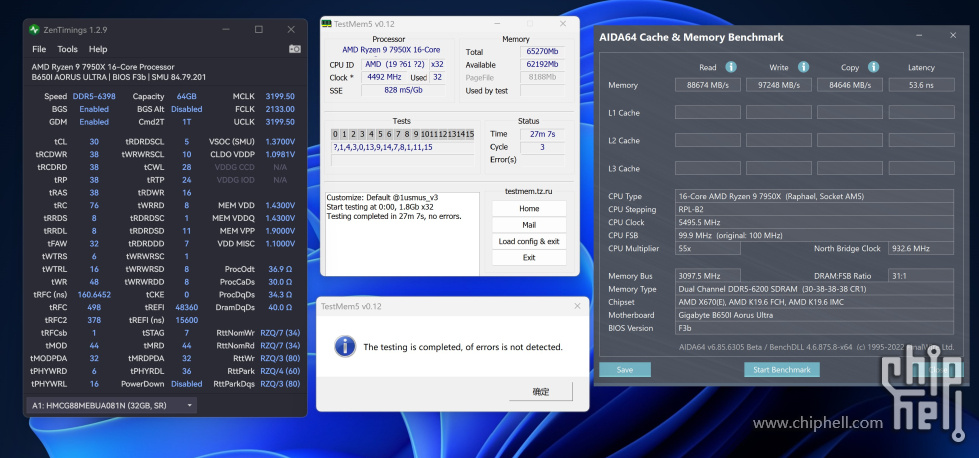Click the L1 Cache Read field
The image size is (979, 458).
pos(707,112)
